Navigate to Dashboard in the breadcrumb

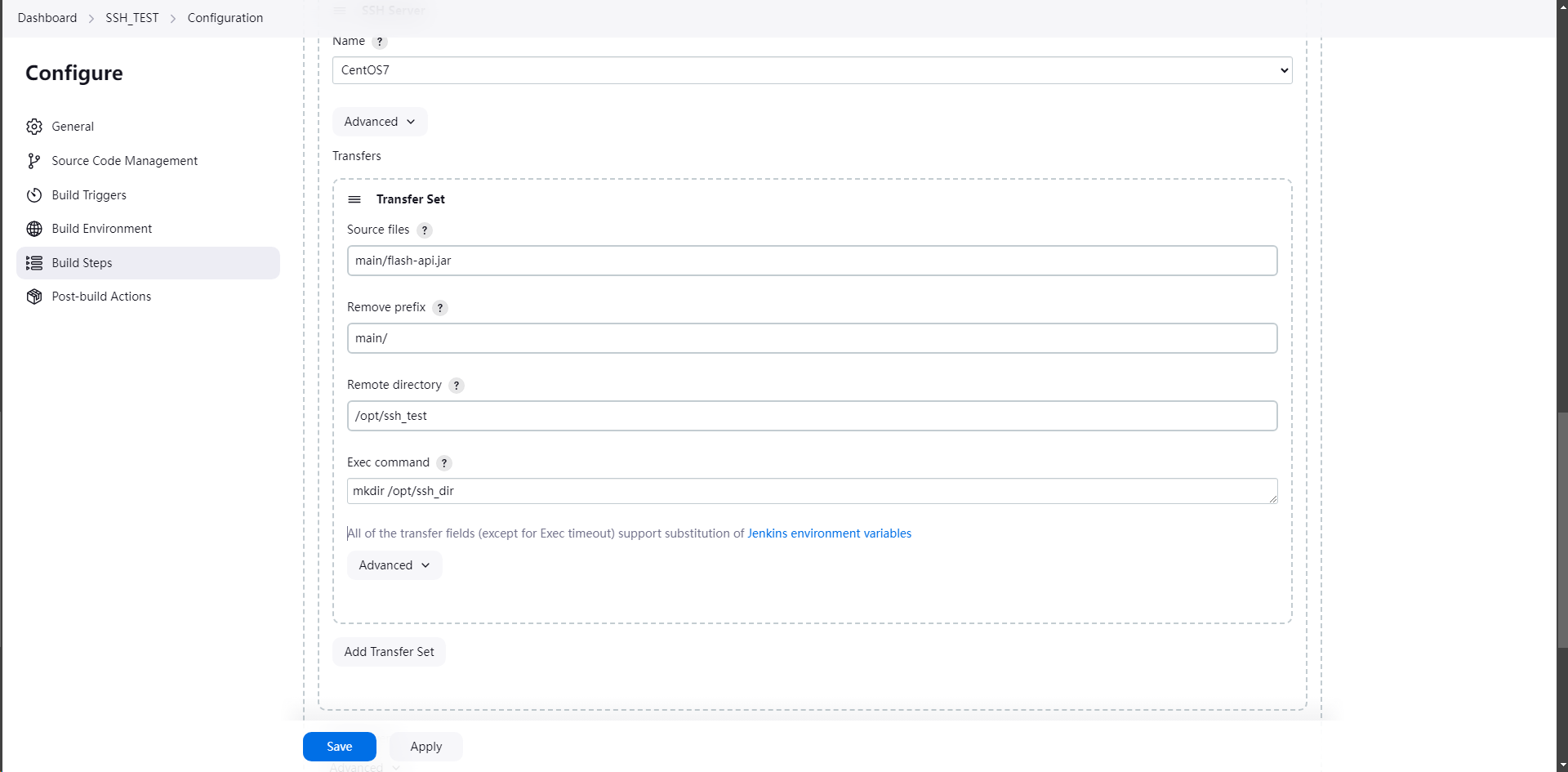pos(47,18)
